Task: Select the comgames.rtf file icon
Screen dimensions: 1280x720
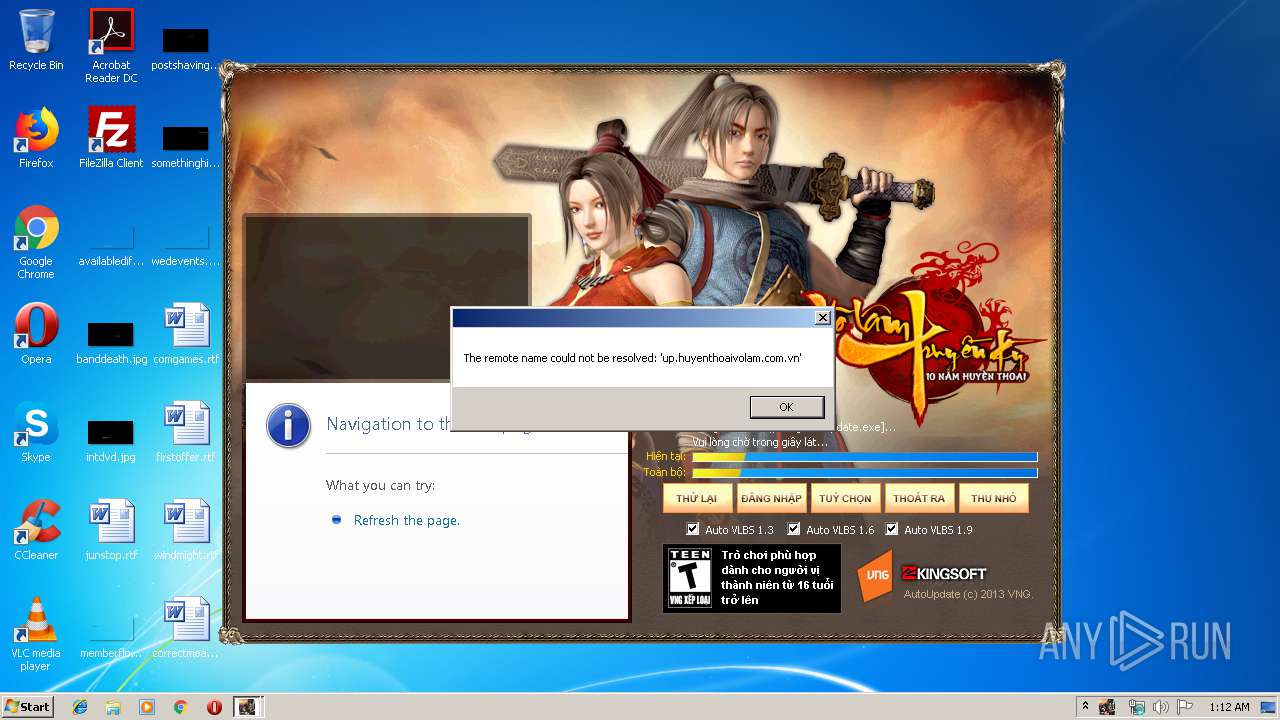Action: [x=186, y=334]
